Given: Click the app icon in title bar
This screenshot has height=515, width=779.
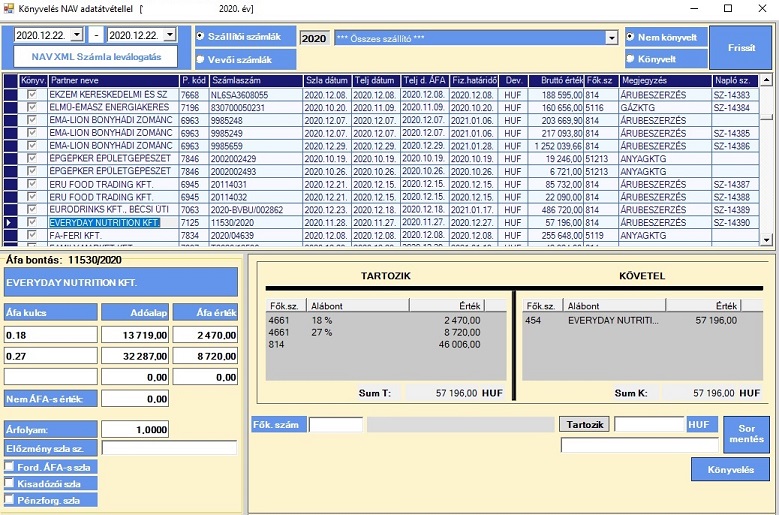Looking at the screenshot, I should tap(9, 8).
